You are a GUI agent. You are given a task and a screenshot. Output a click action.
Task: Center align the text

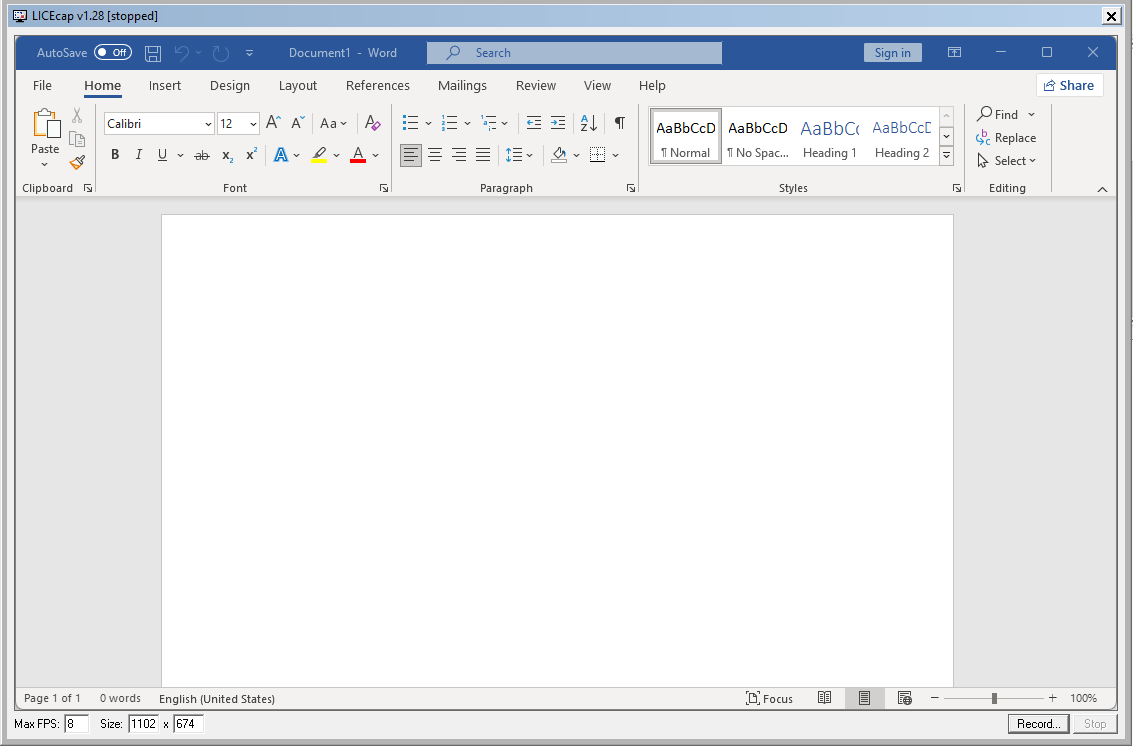click(x=435, y=155)
